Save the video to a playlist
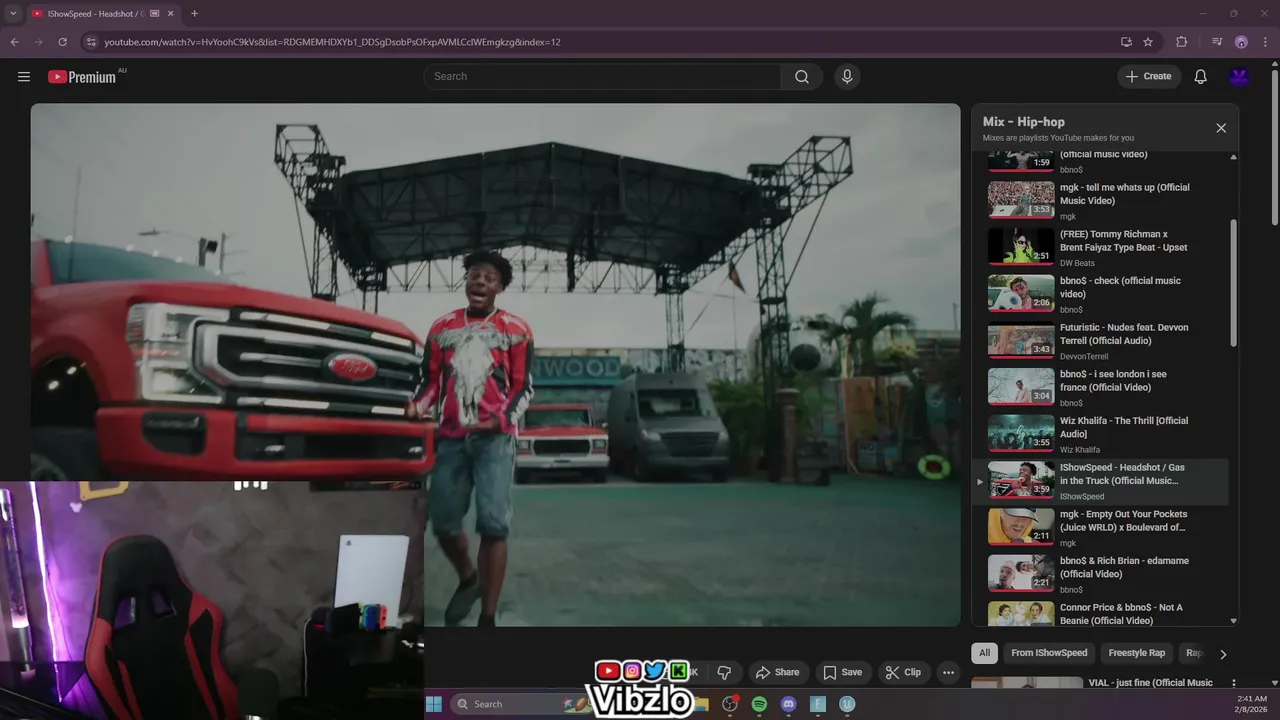The width and height of the screenshot is (1280, 720). click(x=842, y=672)
